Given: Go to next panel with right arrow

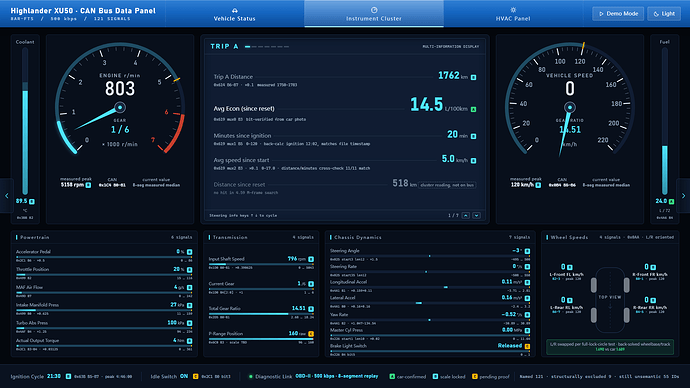Looking at the screenshot, I should tap(683, 196).
